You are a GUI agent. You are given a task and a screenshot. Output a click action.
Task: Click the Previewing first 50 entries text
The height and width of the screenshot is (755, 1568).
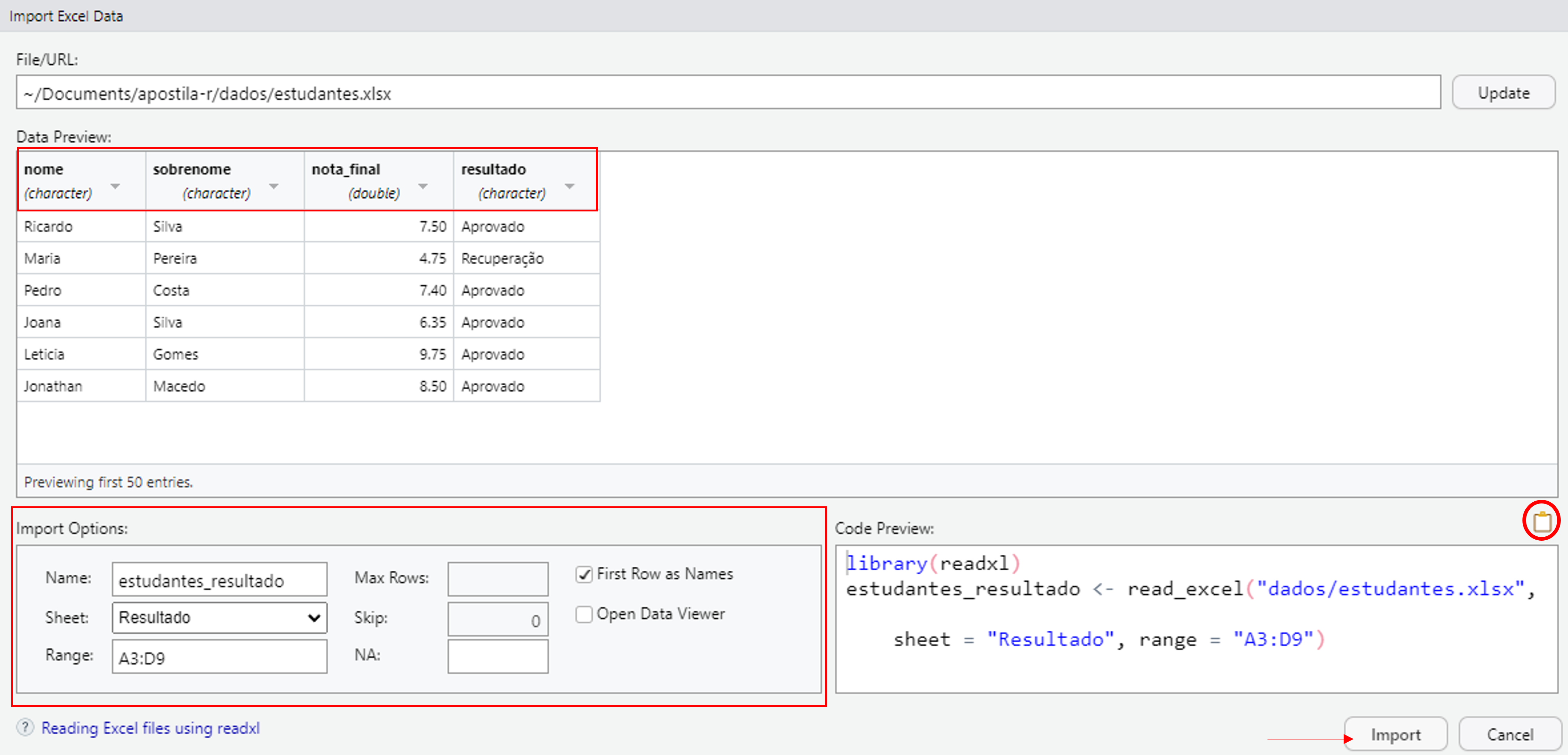(x=108, y=482)
